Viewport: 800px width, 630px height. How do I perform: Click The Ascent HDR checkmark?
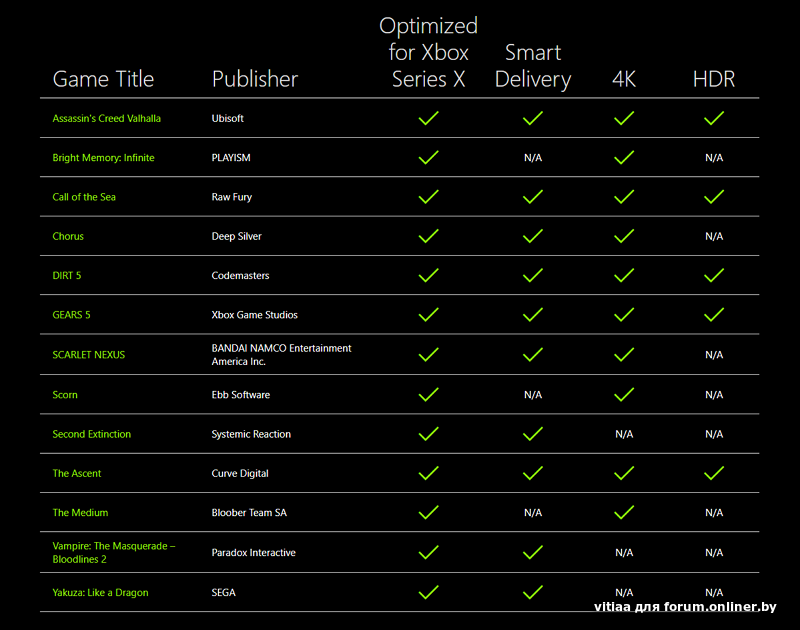coord(714,473)
